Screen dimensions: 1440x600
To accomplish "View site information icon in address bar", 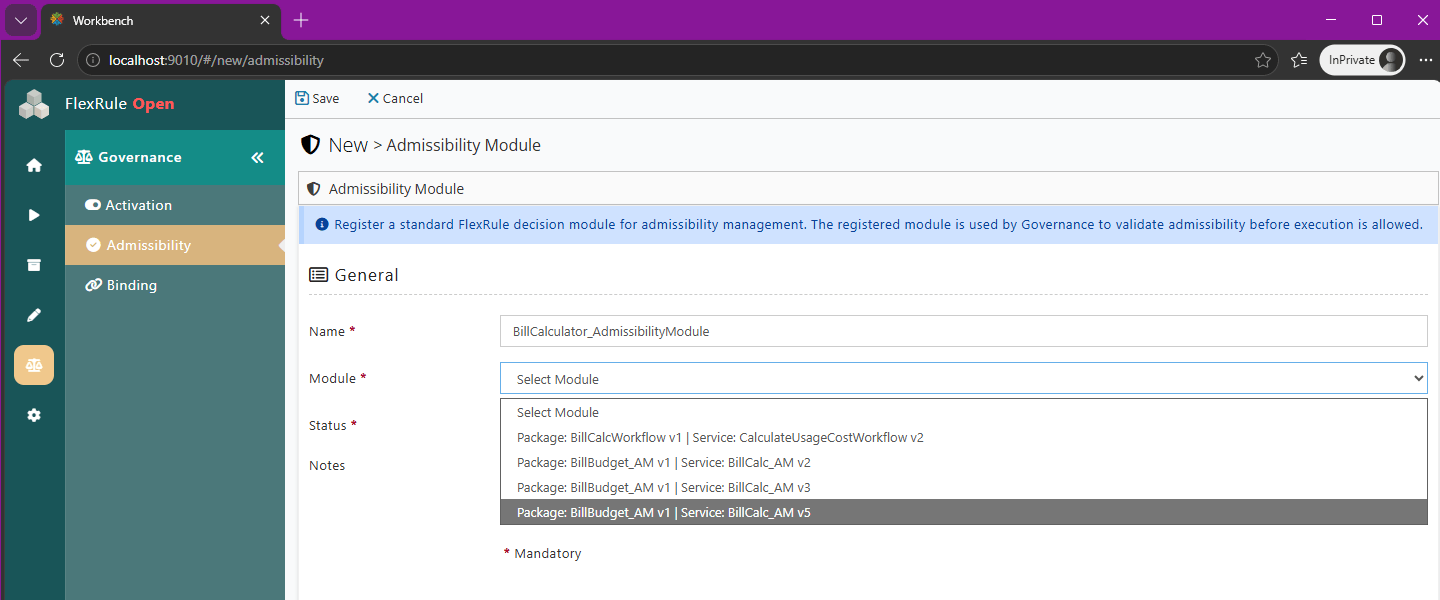I will [x=93, y=60].
